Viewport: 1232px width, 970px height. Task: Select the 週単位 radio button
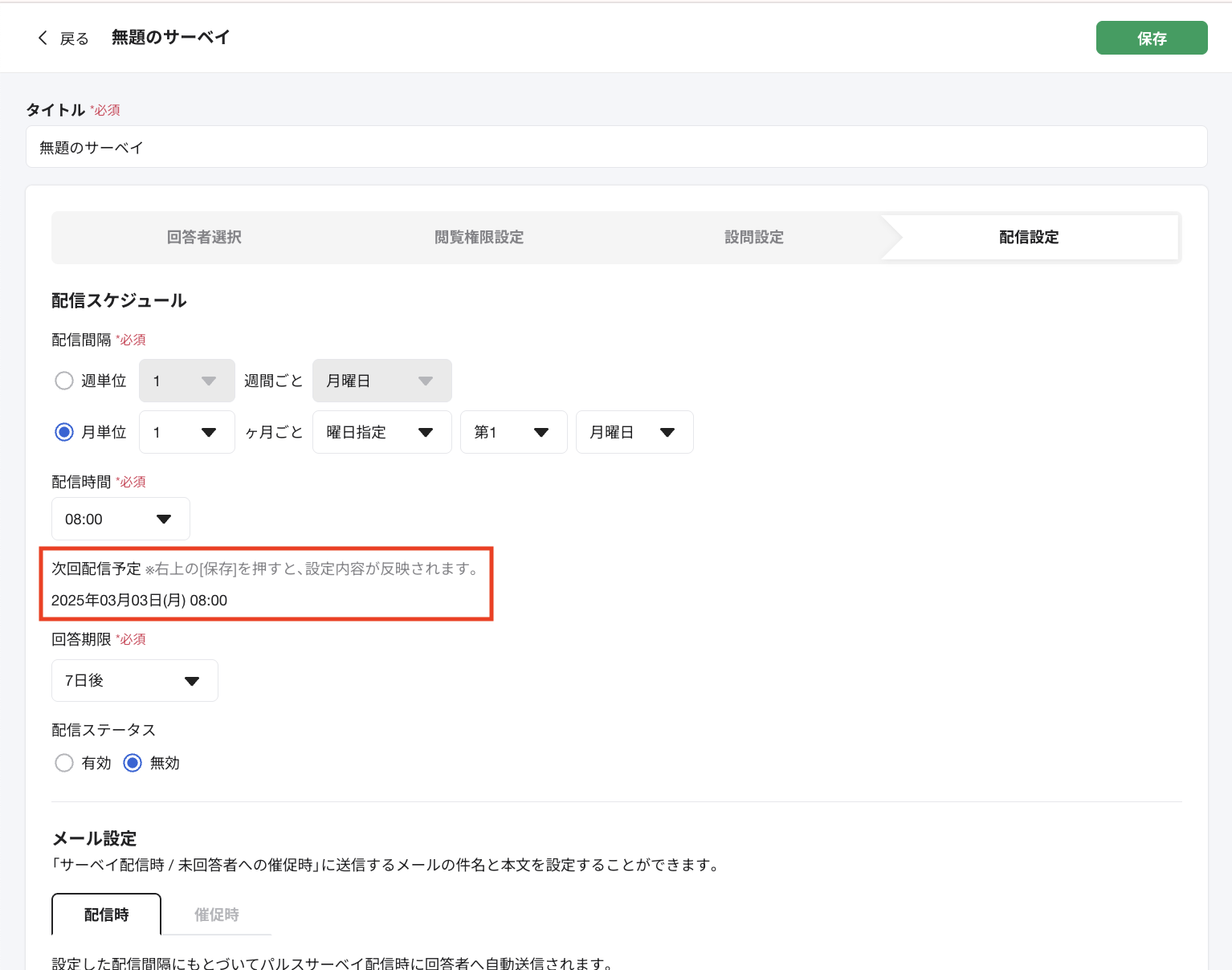(x=64, y=381)
